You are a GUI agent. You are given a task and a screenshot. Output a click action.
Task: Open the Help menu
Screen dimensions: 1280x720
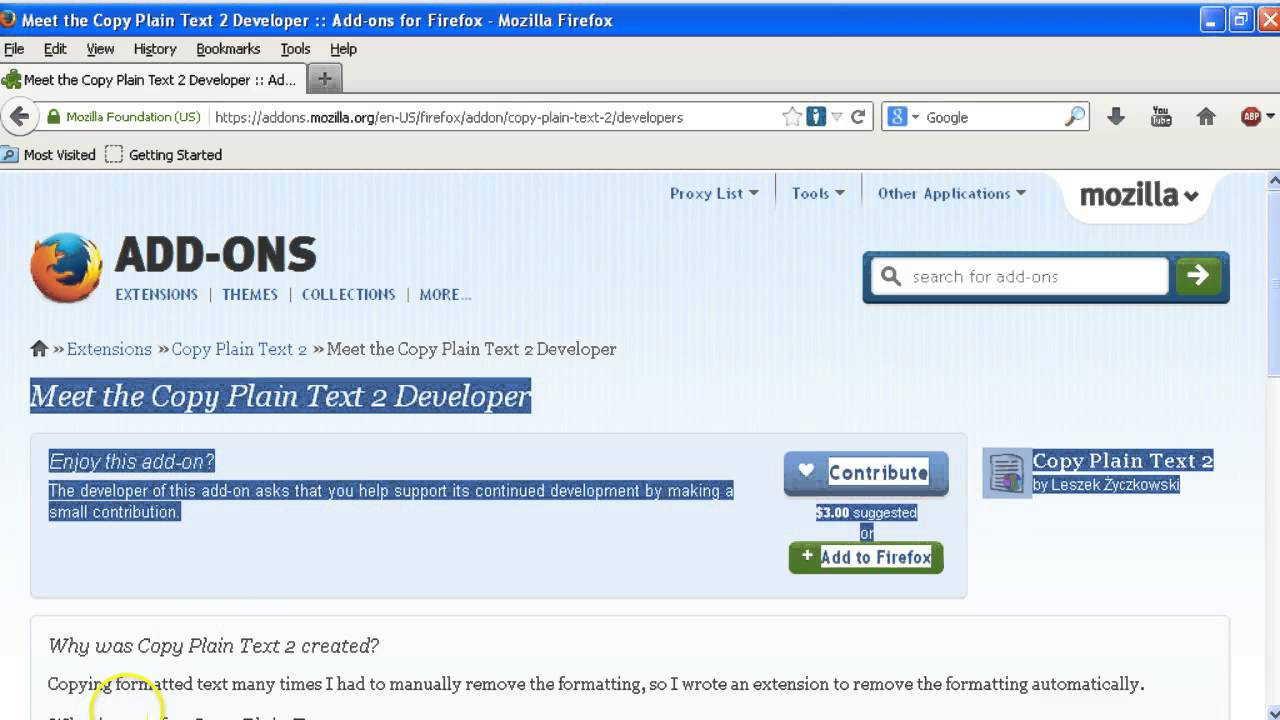click(x=343, y=48)
